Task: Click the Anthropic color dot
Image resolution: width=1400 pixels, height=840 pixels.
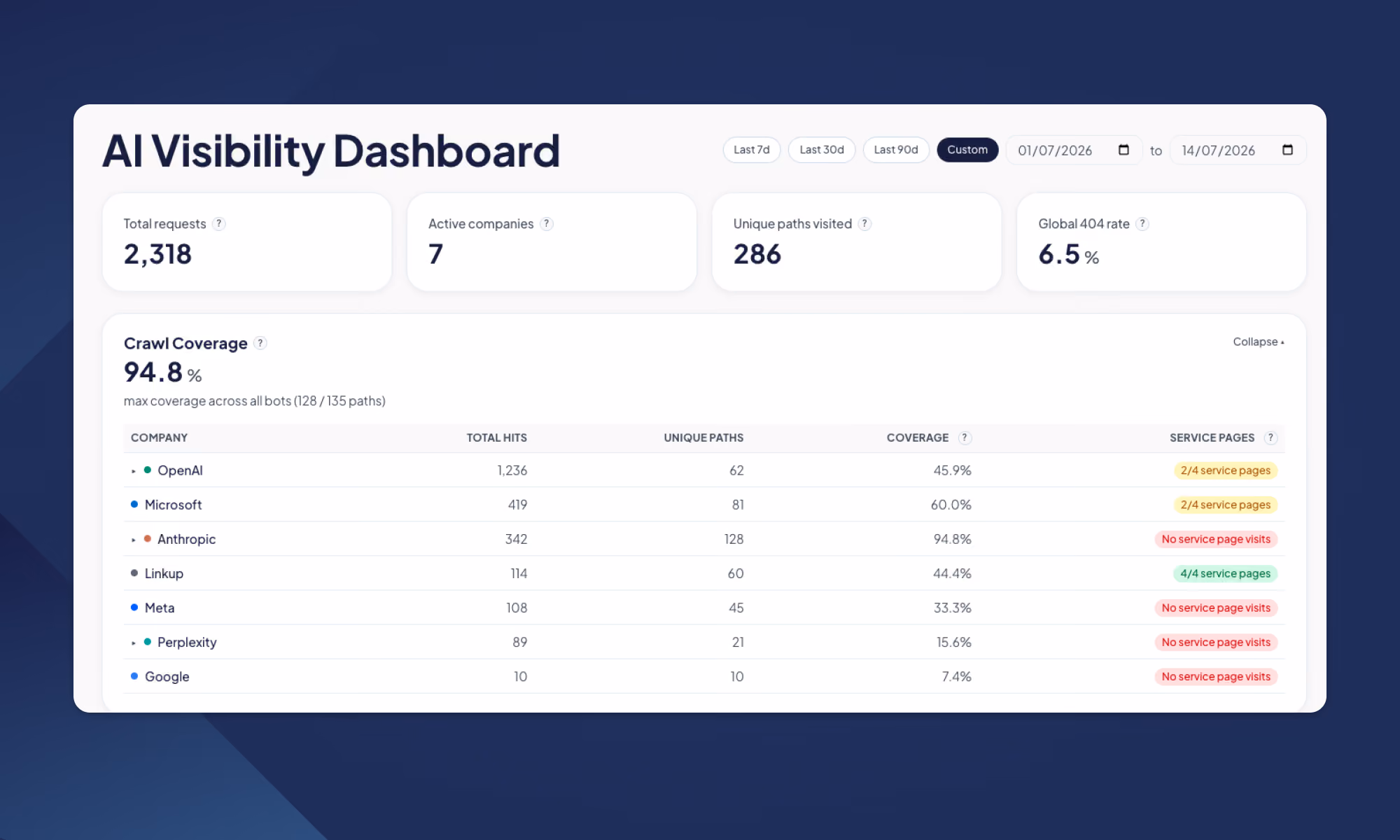Action: 148,538
